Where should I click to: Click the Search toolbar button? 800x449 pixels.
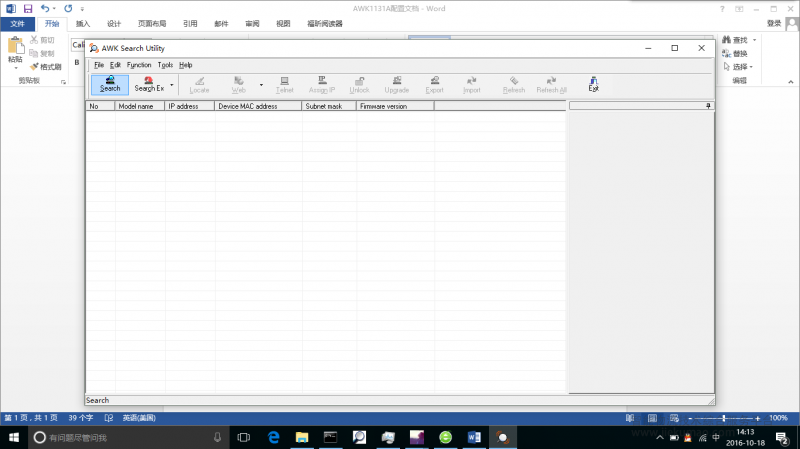(x=110, y=84)
